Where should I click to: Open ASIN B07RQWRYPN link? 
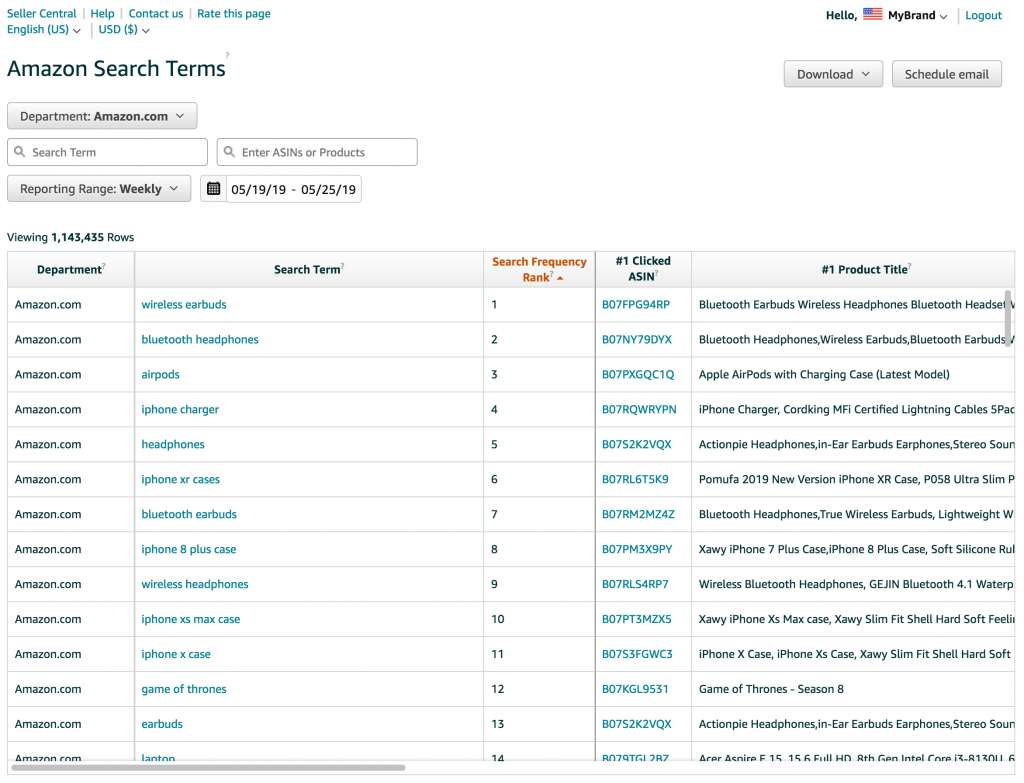coord(639,409)
